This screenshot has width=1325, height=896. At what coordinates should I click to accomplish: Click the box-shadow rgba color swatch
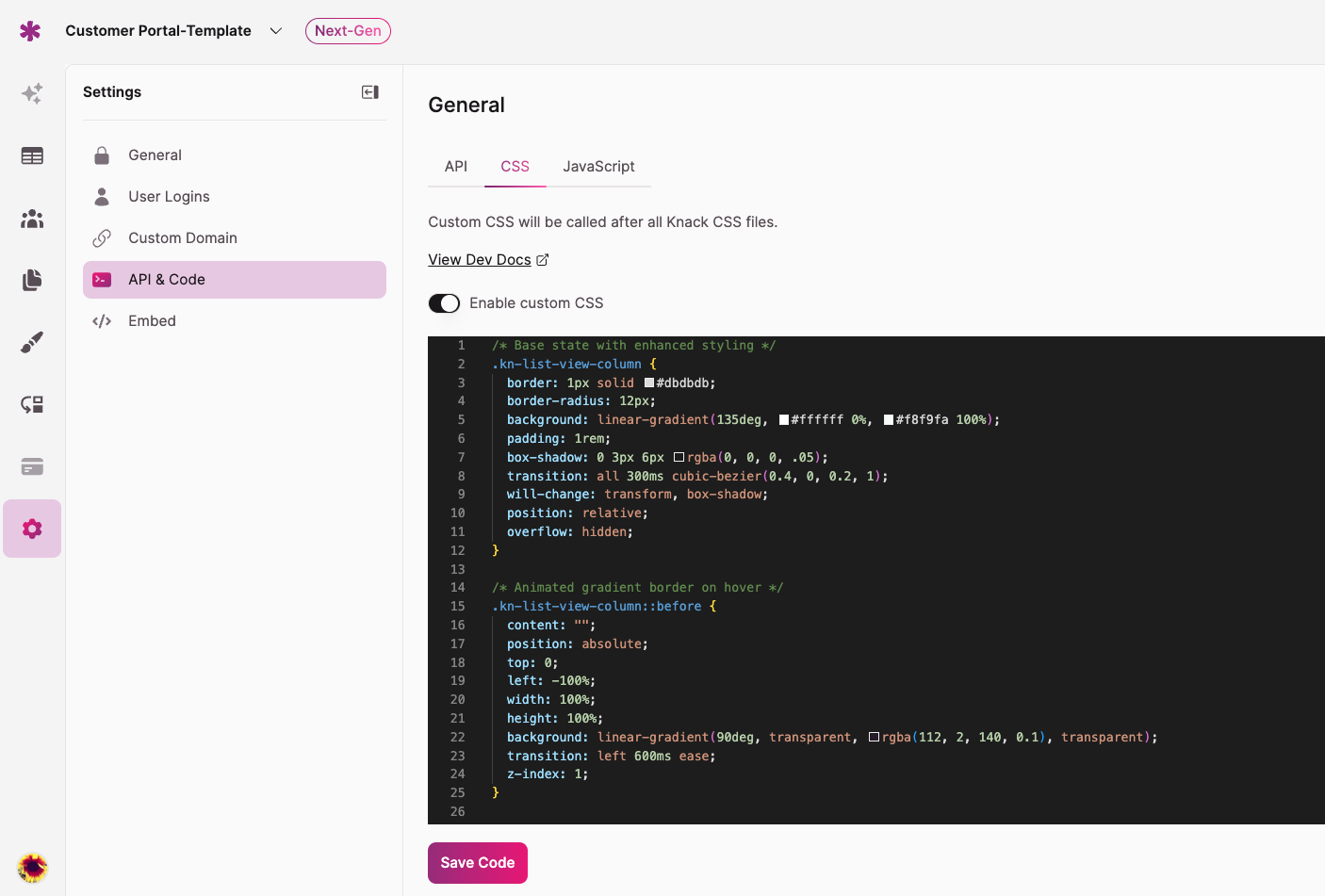[x=679, y=458]
